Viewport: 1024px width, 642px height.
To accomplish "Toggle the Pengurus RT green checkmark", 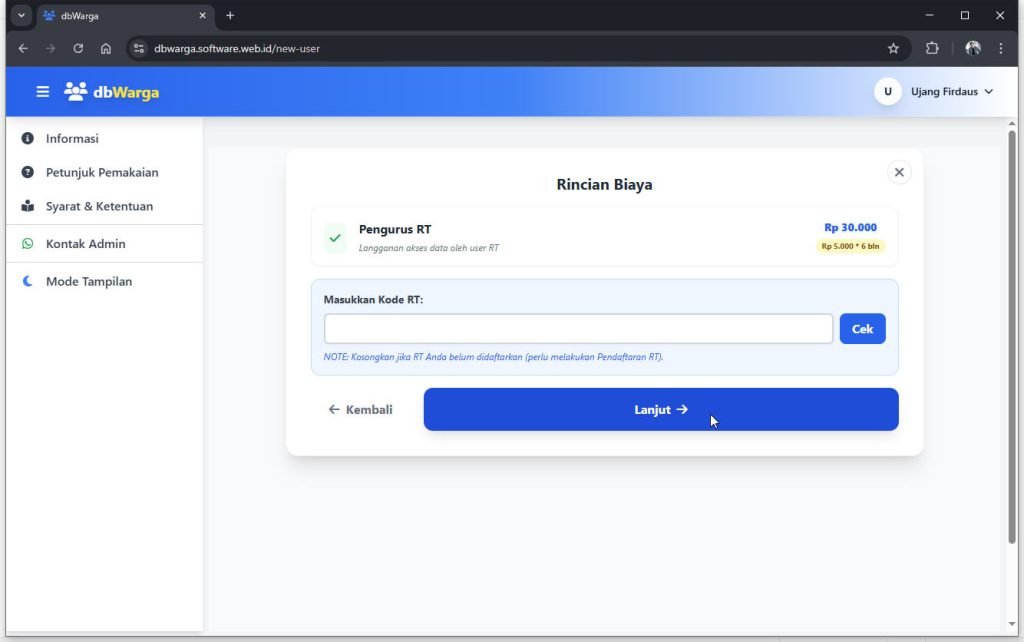I will click(335, 238).
